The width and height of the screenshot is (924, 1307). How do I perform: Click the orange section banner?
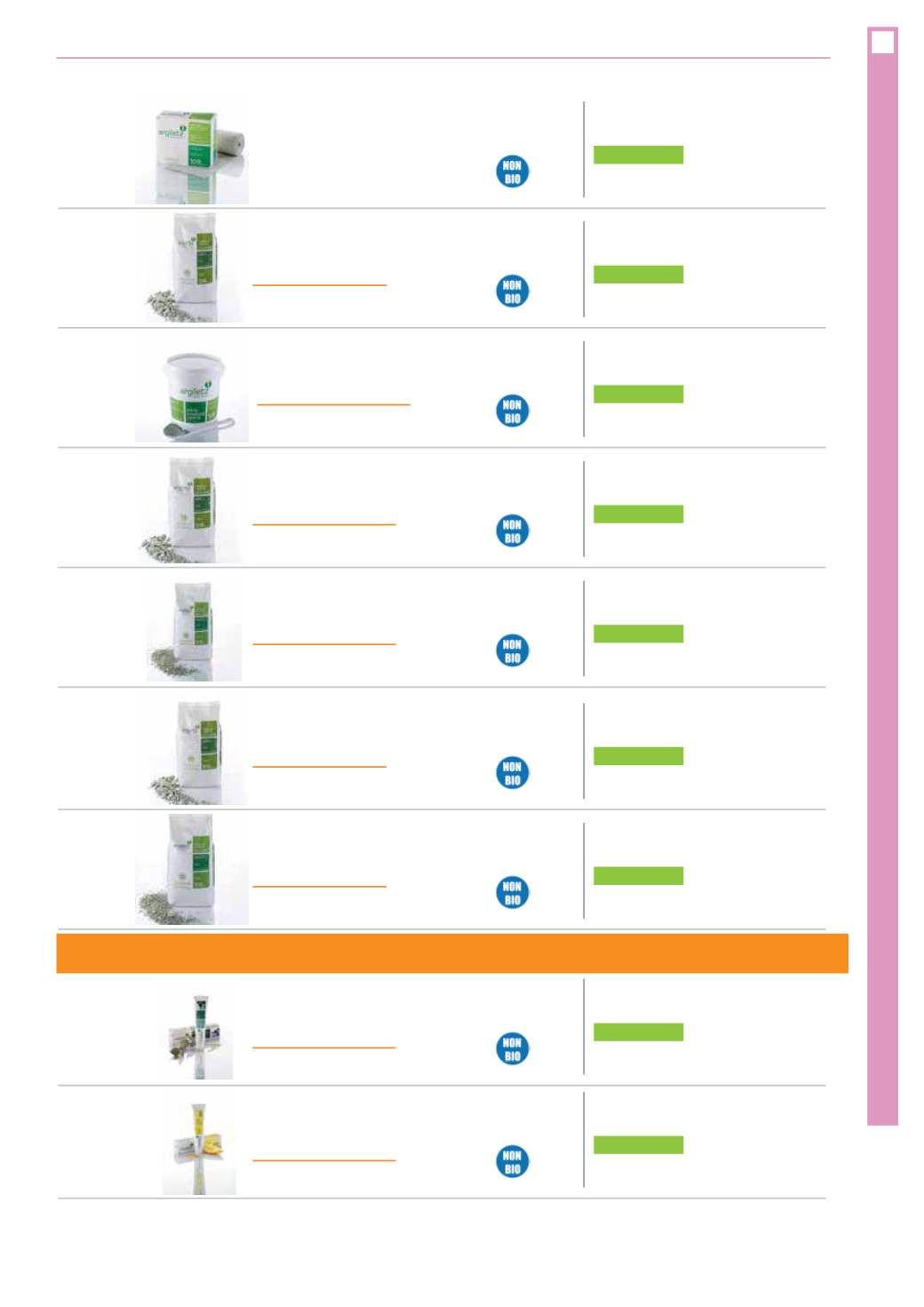pyautogui.click(x=452, y=953)
